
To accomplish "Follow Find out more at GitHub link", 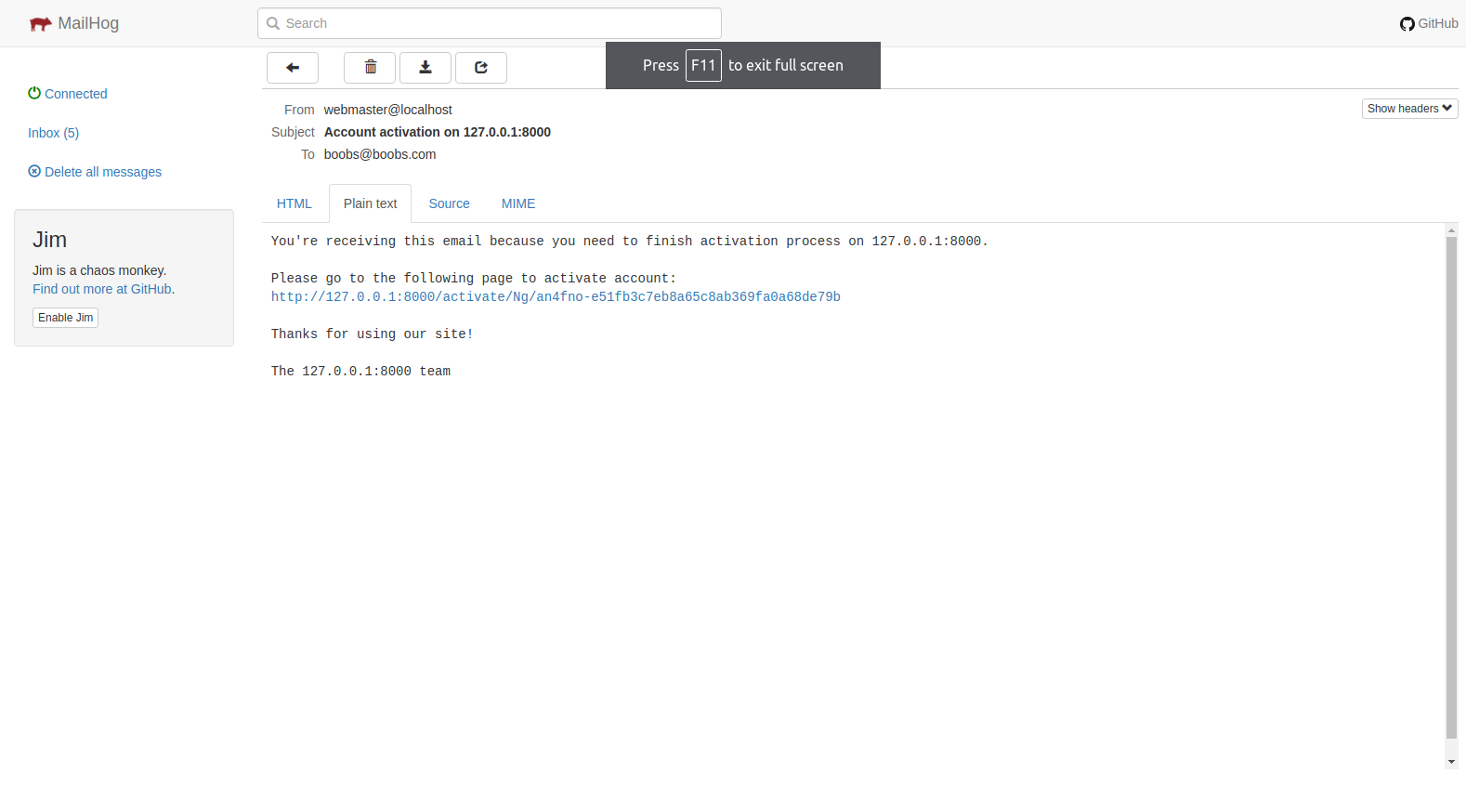I will 102,289.
